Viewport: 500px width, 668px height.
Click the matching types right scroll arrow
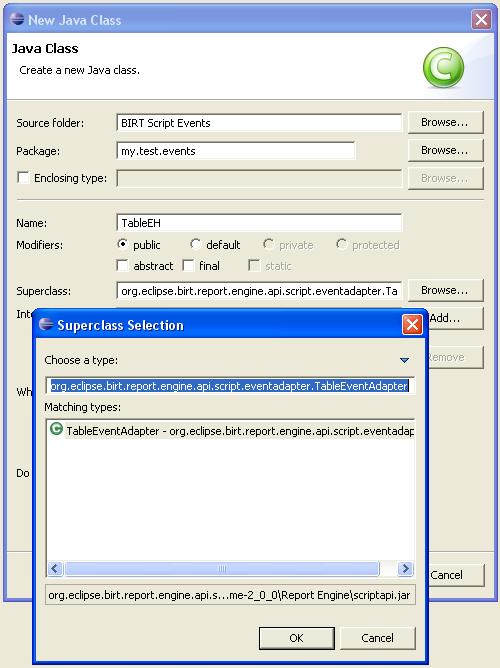pyautogui.click(x=405, y=568)
